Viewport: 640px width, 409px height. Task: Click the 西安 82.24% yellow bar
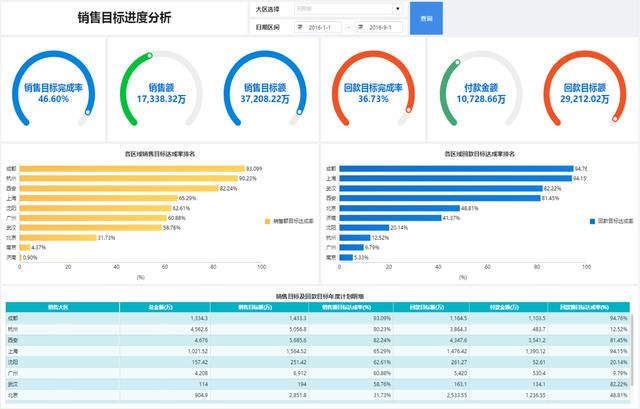coord(119,188)
